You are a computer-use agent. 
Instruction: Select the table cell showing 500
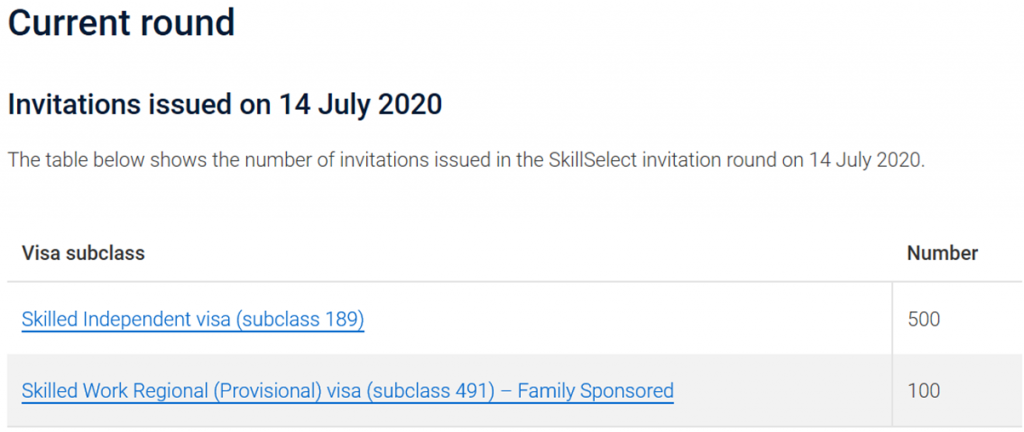tap(924, 320)
